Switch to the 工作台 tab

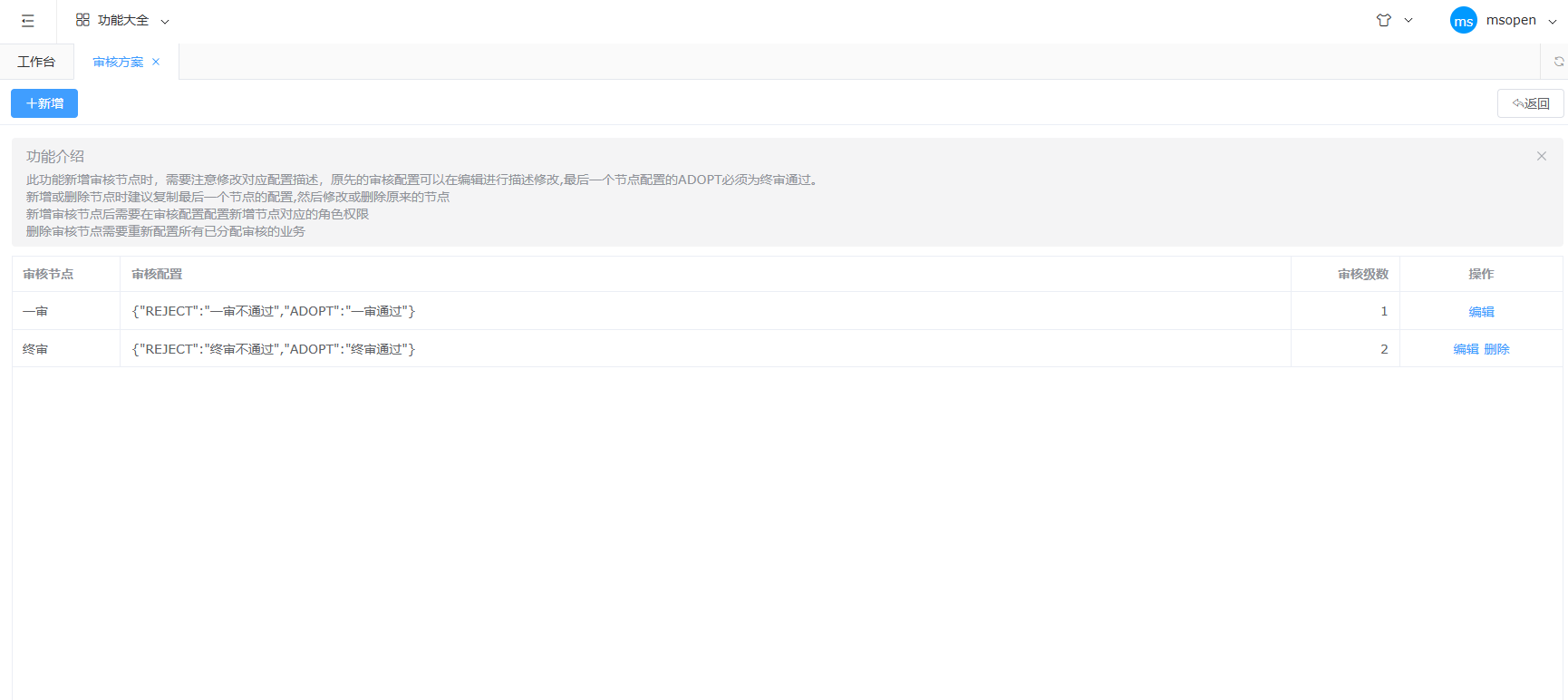click(36, 62)
